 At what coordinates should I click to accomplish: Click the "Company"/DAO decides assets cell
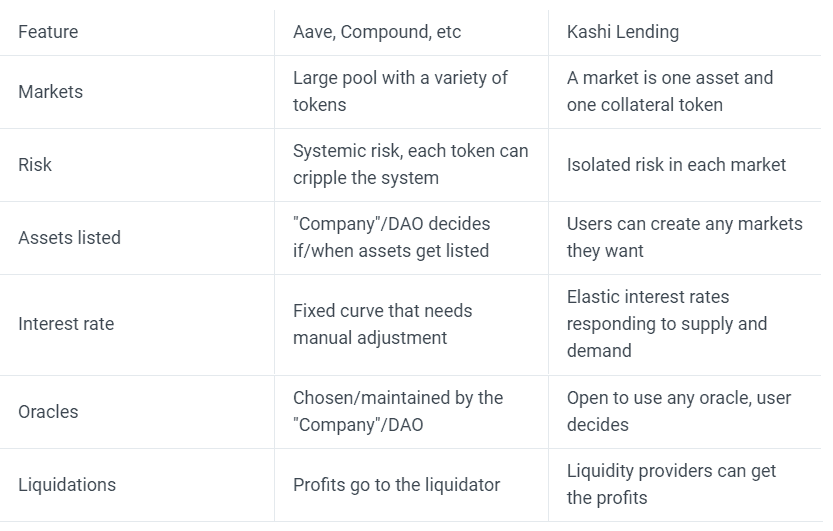pos(392,237)
